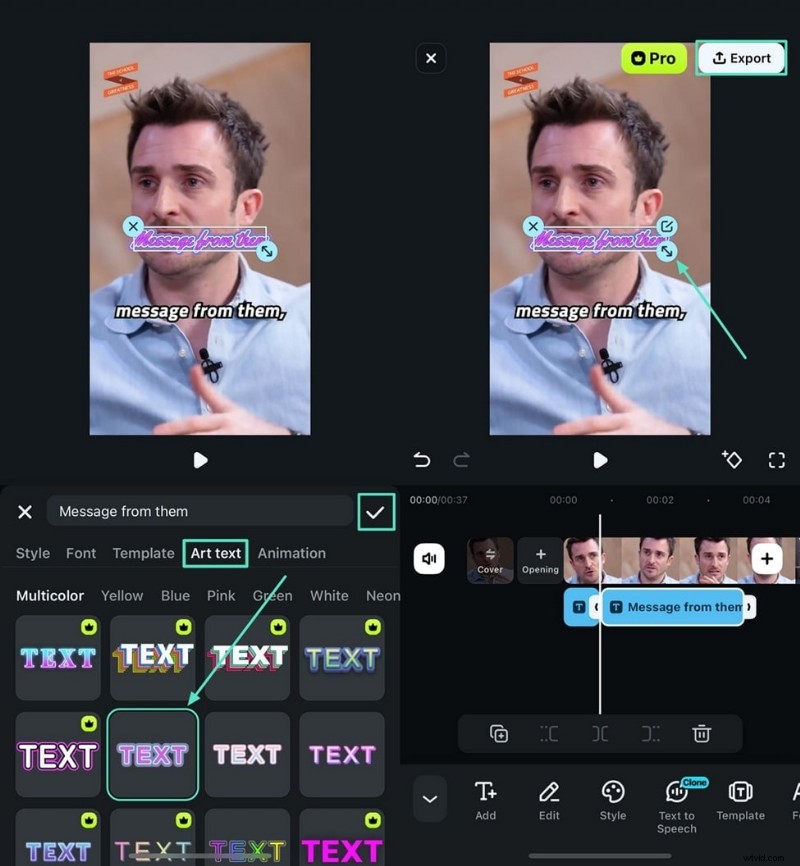
Task: Duplicate the selected clip
Action: [499, 733]
